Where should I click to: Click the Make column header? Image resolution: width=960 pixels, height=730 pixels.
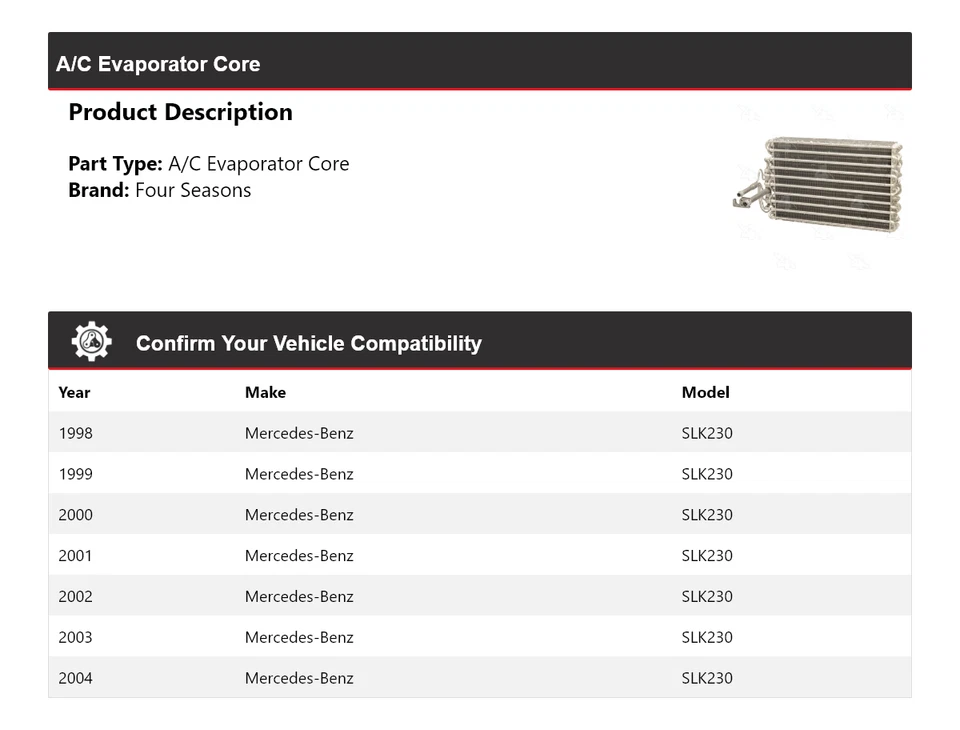coord(265,392)
